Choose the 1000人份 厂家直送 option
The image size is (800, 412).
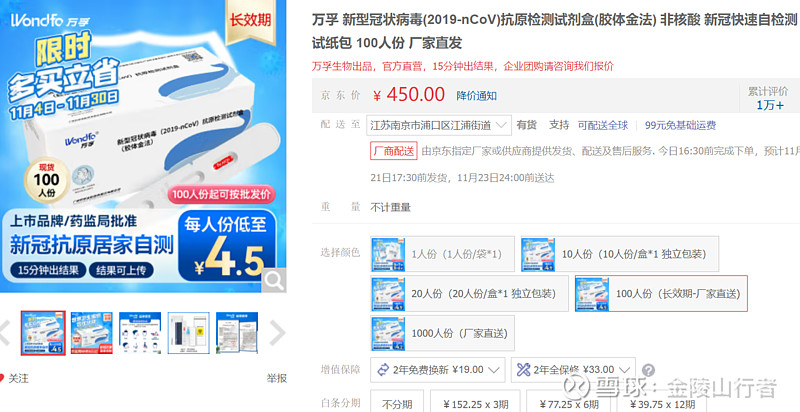(442, 333)
